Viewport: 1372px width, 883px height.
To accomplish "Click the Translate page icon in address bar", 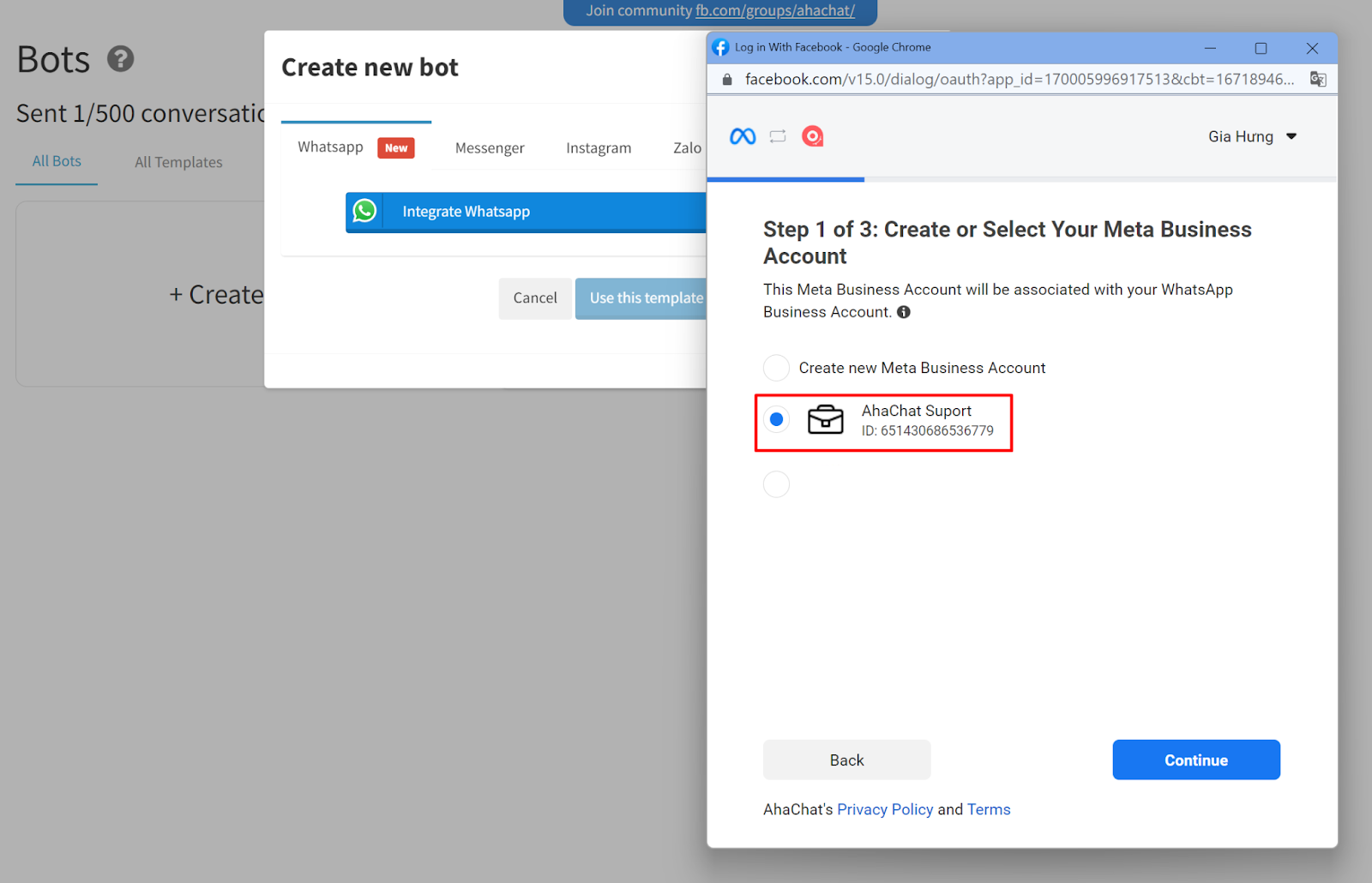I will point(1318,79).
